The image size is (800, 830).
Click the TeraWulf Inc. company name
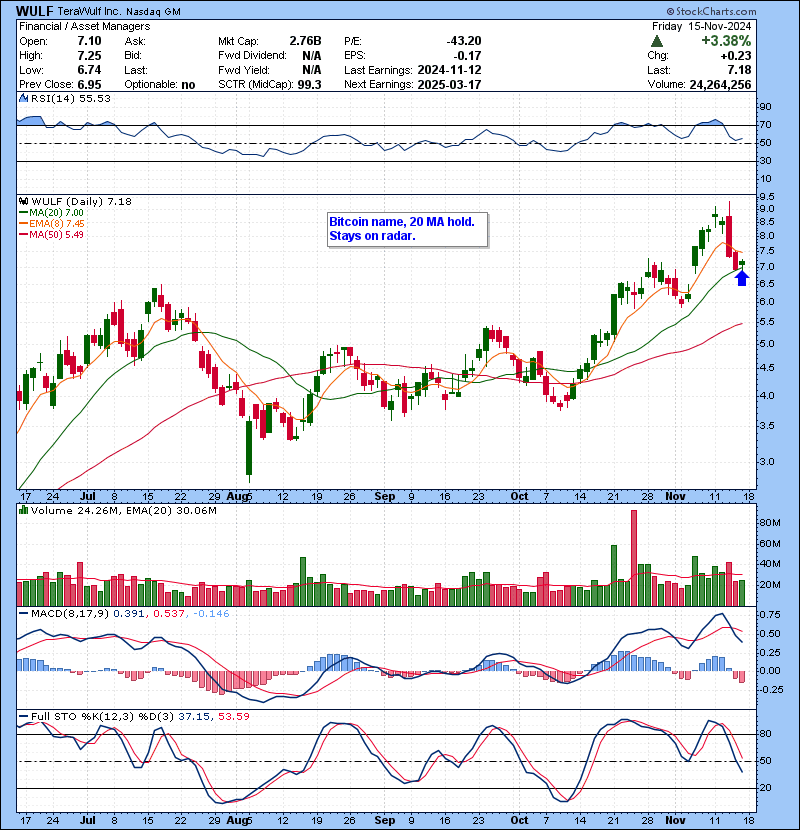[x=90, y=11]
